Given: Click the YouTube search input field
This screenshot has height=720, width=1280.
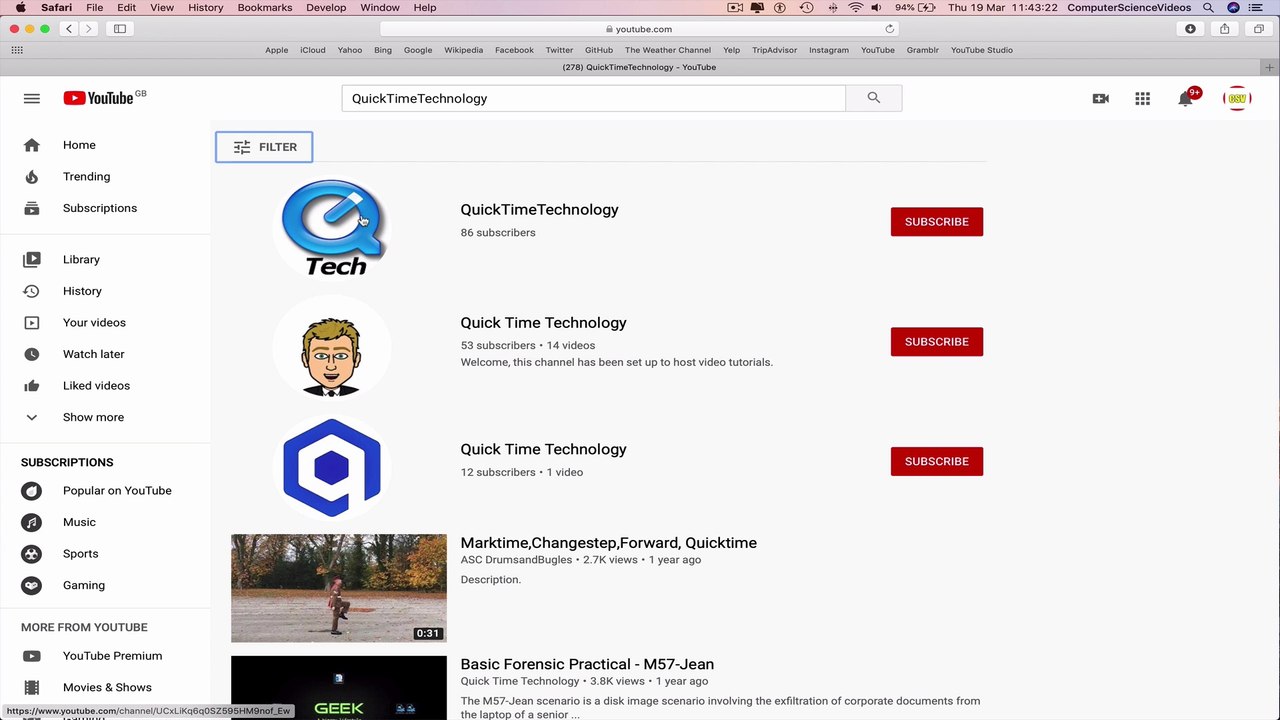Looking at the screenshot, I should (594, 98).
